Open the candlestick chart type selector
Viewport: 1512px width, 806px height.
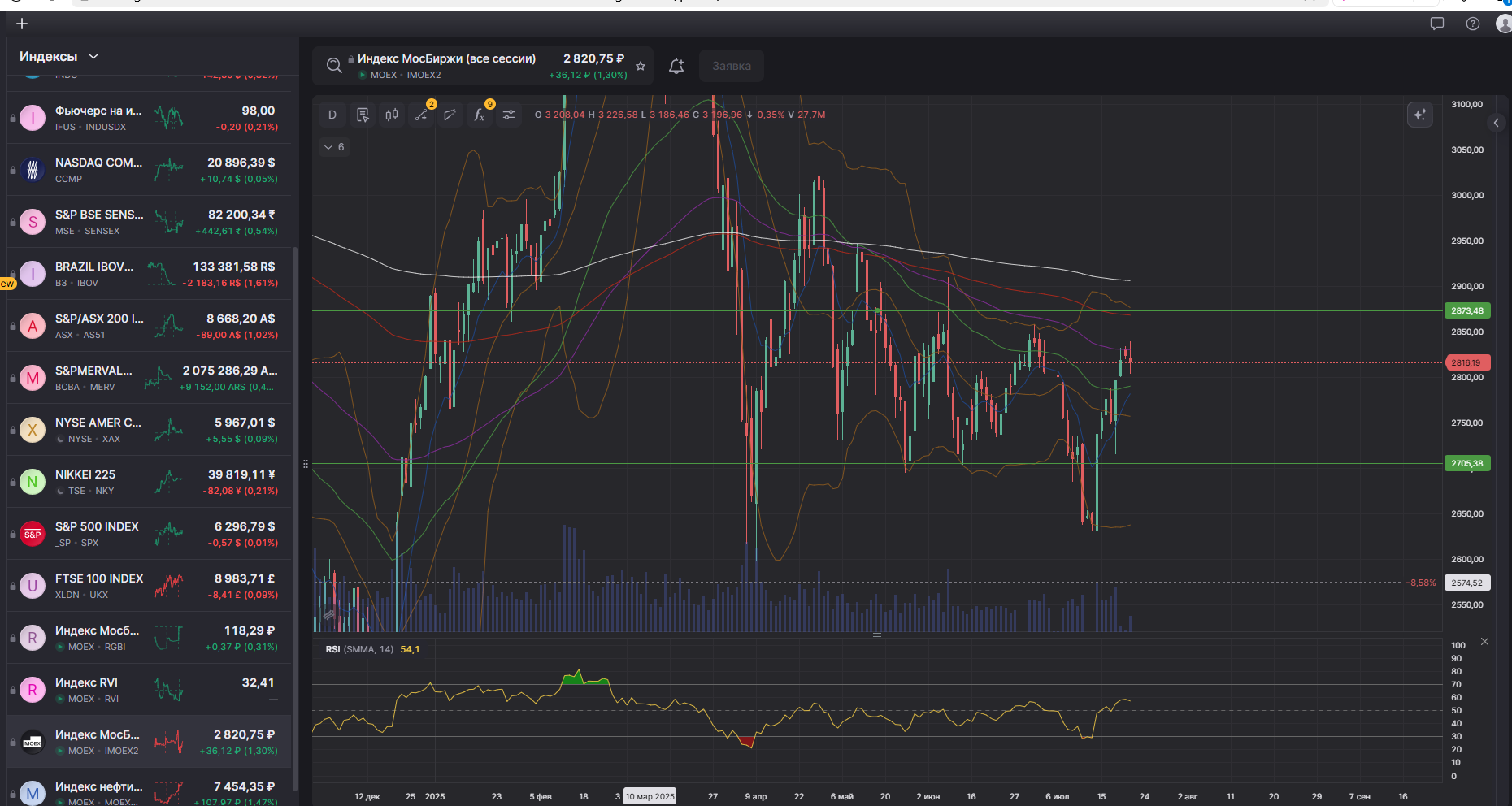[x=392, y=115]
